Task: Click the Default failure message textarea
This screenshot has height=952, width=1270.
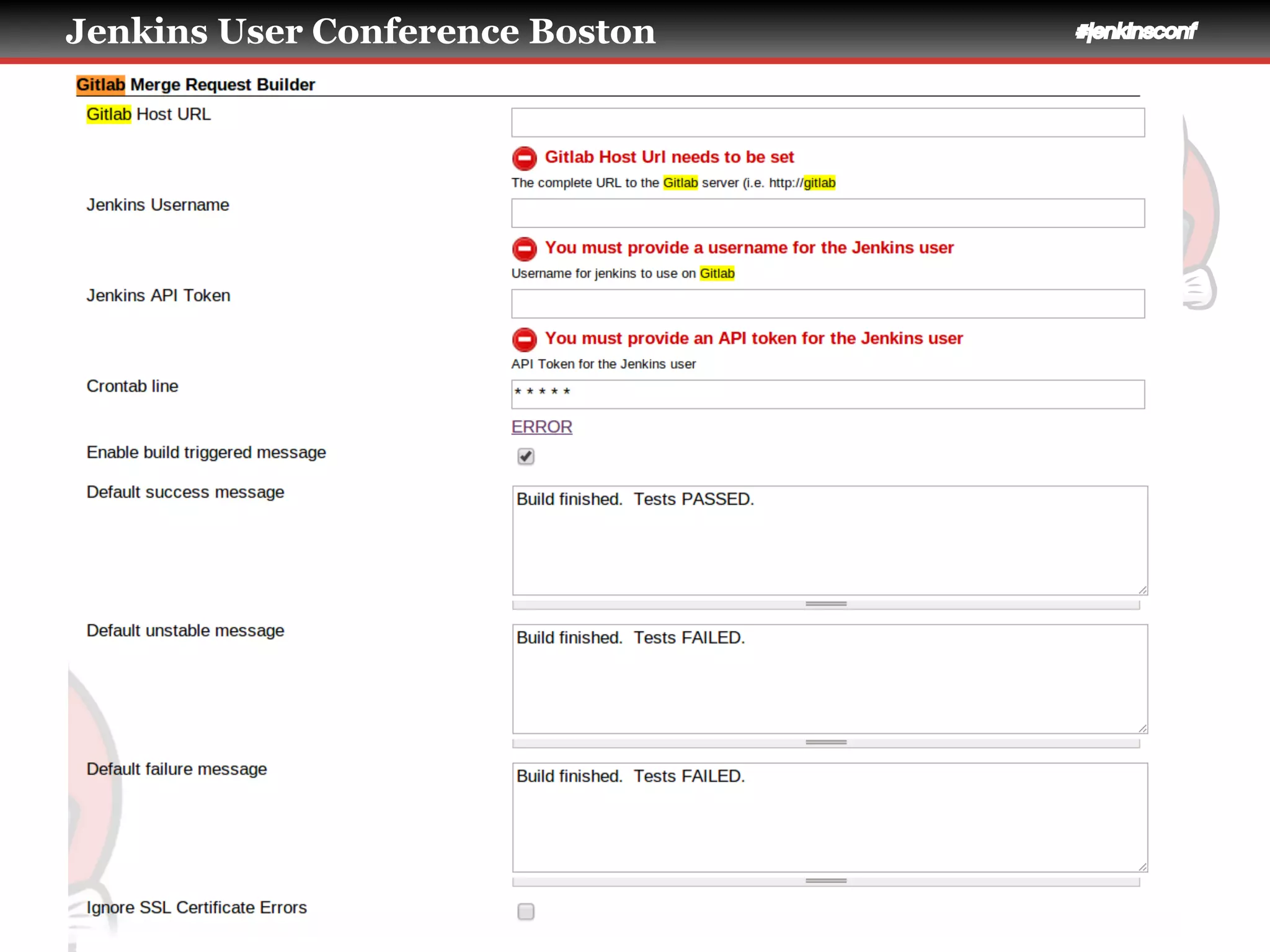Action: (830, 818)
